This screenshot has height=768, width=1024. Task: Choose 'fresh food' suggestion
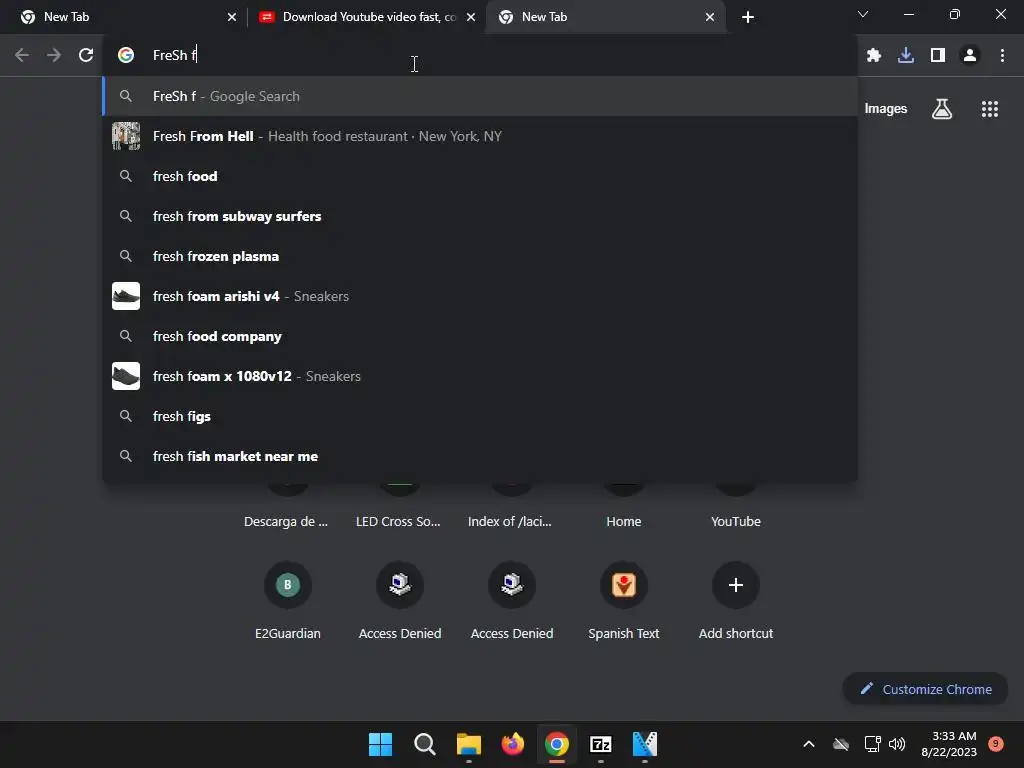coord(480,176)
